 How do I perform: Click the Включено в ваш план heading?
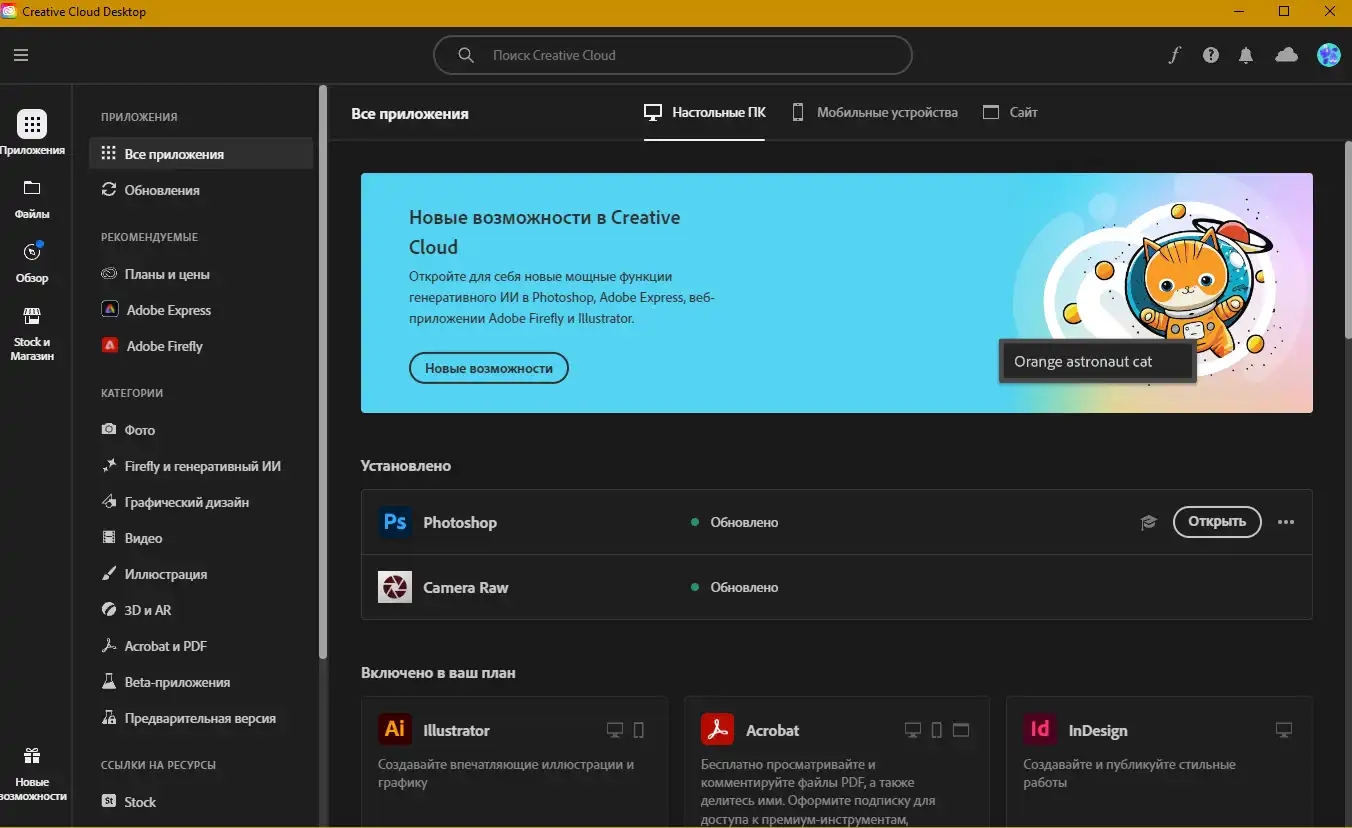(x=438, y=672)
